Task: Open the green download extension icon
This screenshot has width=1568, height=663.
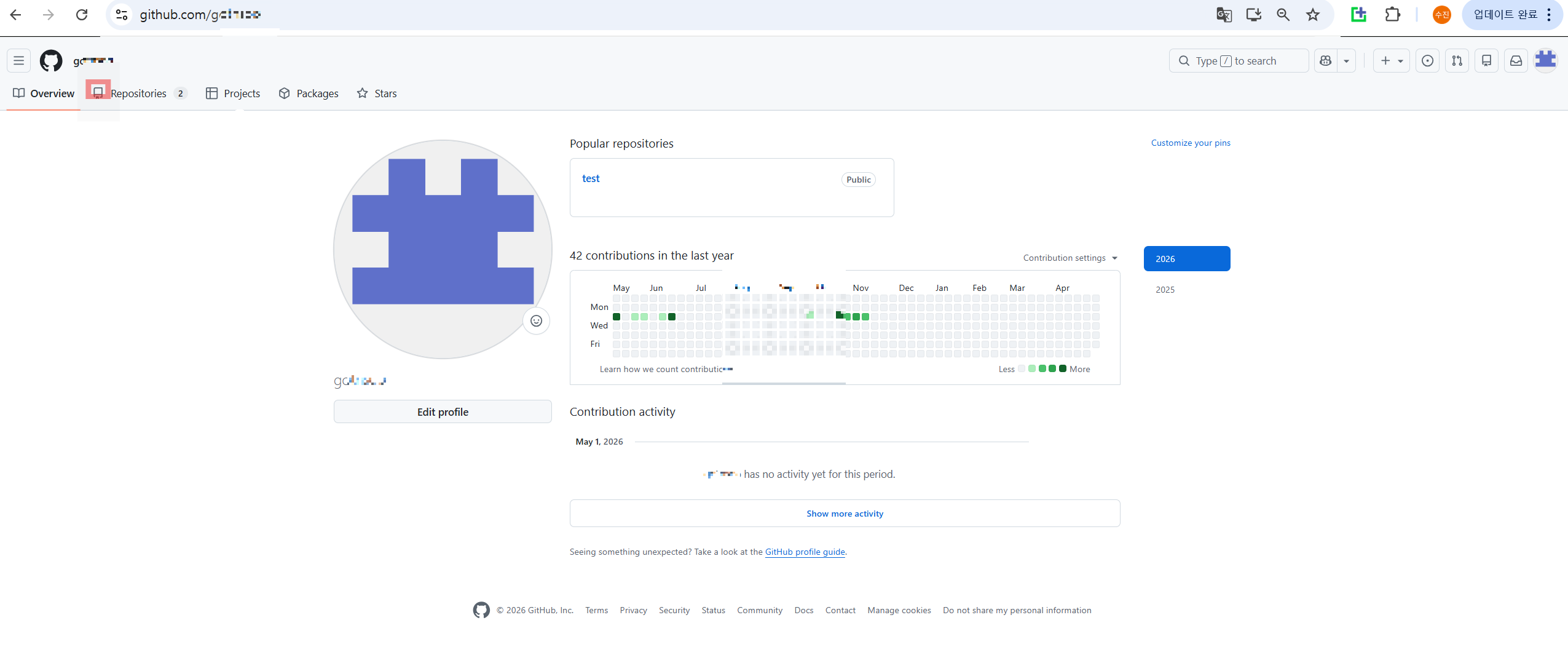Action: [x=1359, y=15]
